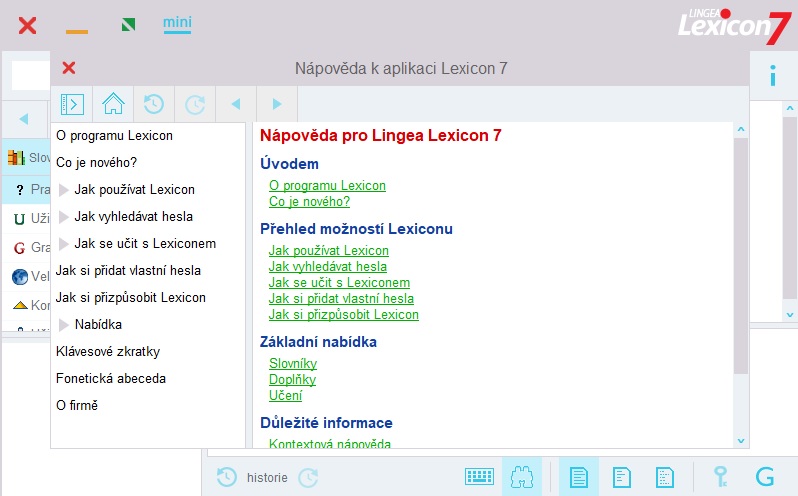Follow Jak si přizpůsobit Lexicon green link
Screen dimensions: 798x496
[x=344, y=315]
